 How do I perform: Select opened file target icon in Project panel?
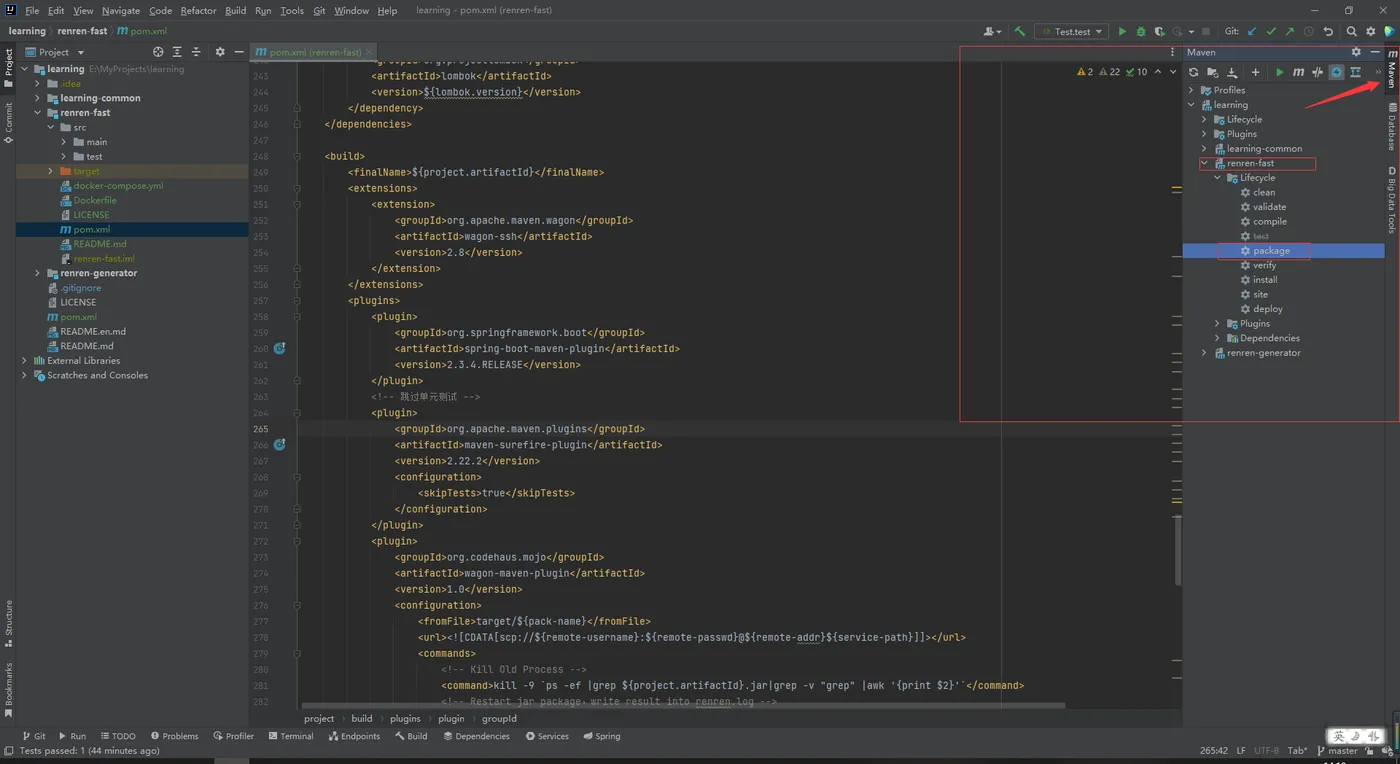click(x=158, y=52)
